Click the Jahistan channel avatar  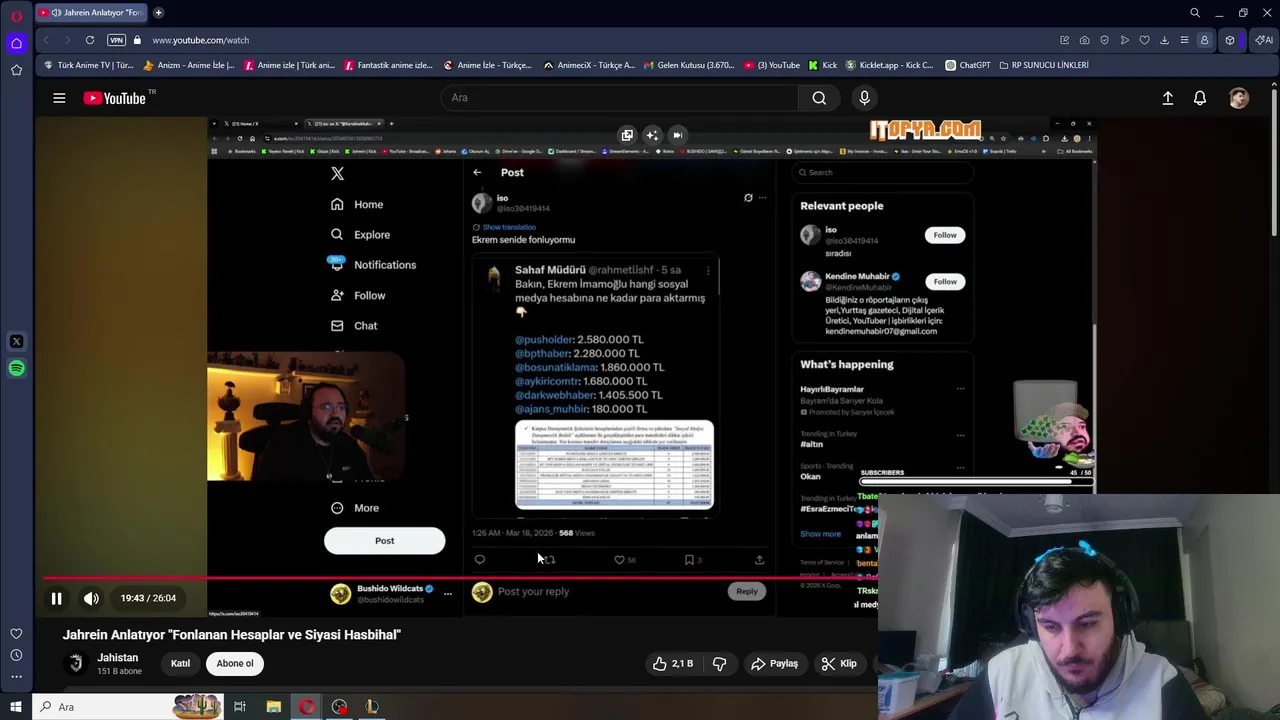click(x=76, y=663)
